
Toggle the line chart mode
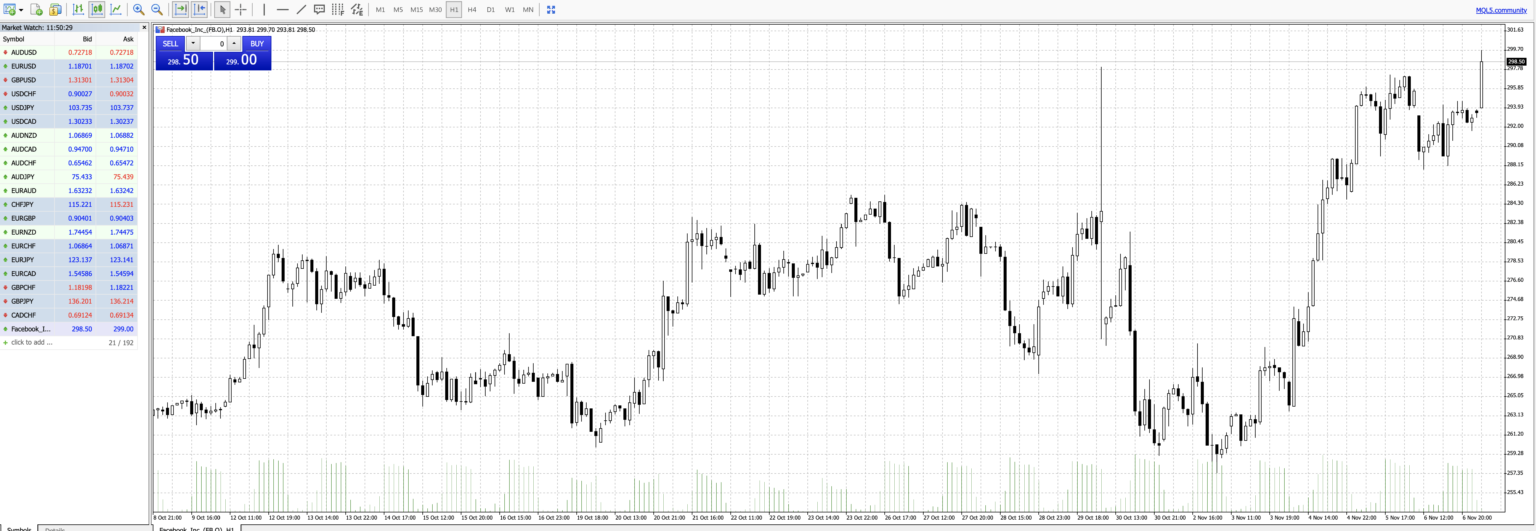click(116, 9)
